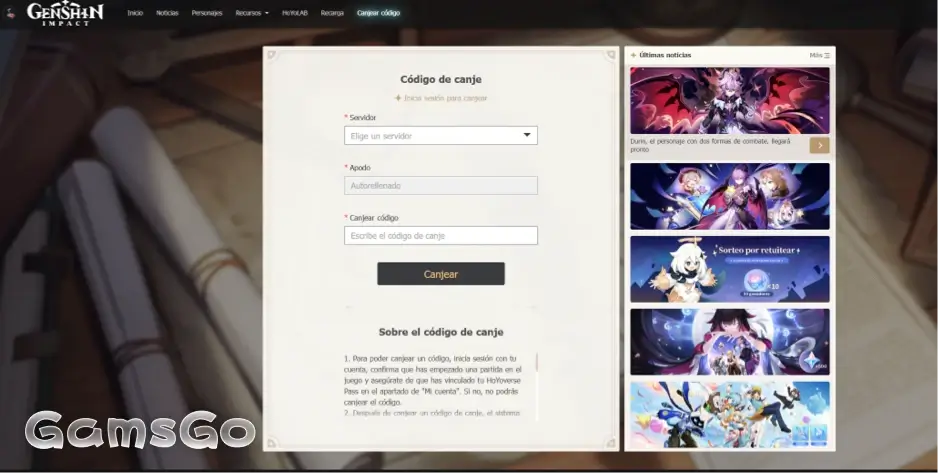
Task: Click the star icon beside Últimas noticias
Action: [x=633, y=55]
